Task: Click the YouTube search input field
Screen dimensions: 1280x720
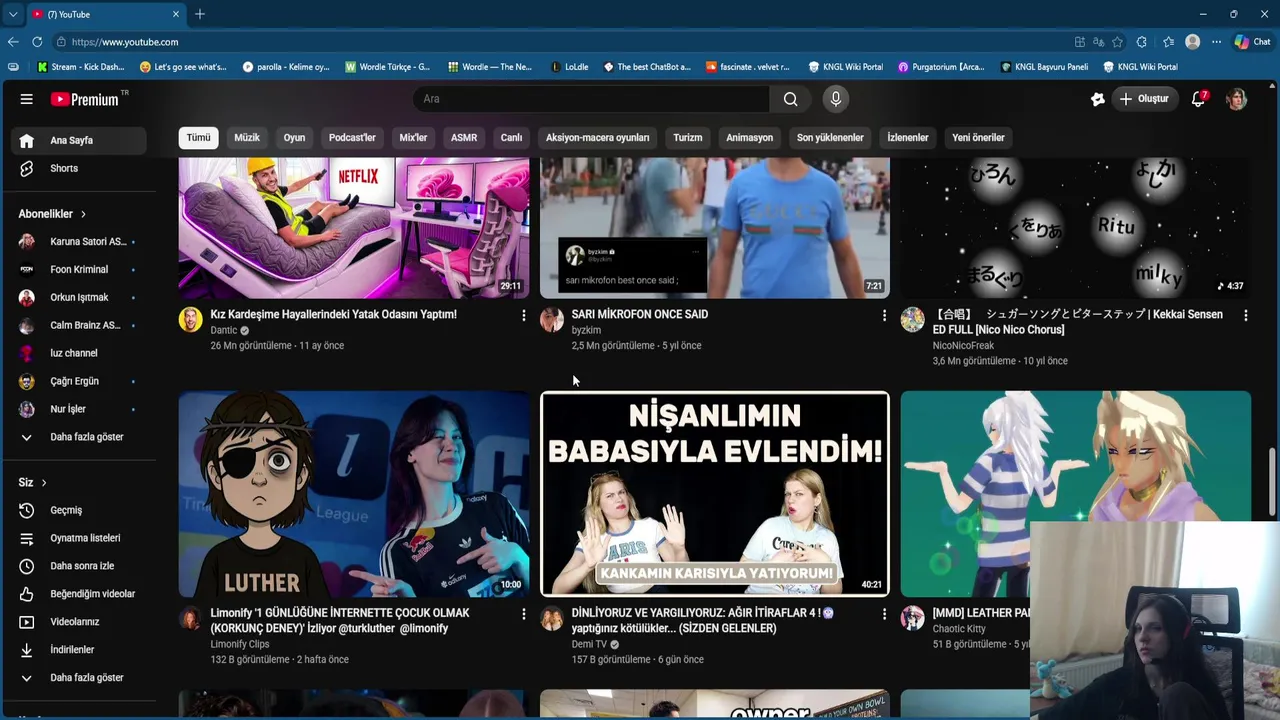Action: pyautogui.click(x=591, y=99)
